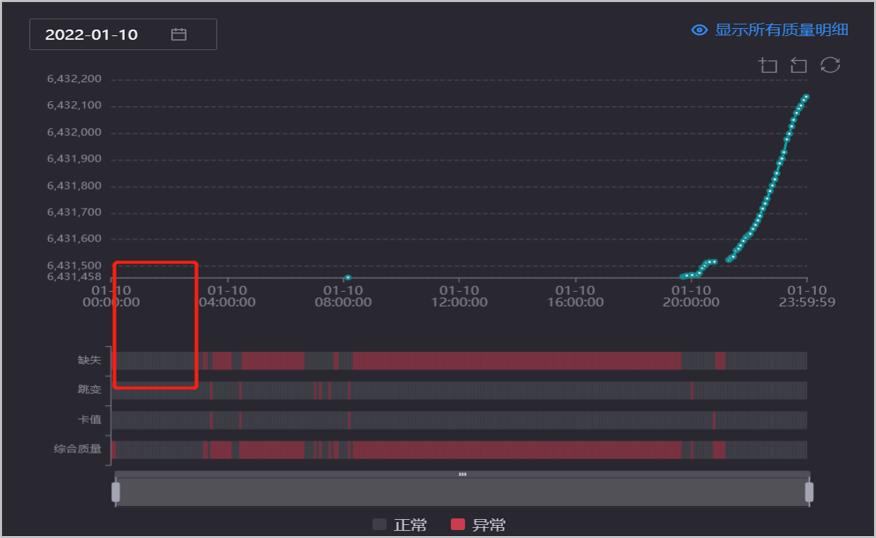Toggle the 正常 legend item
Image resolution: width=876 pixels, height=538 pixels.
[x=399, y=524]
